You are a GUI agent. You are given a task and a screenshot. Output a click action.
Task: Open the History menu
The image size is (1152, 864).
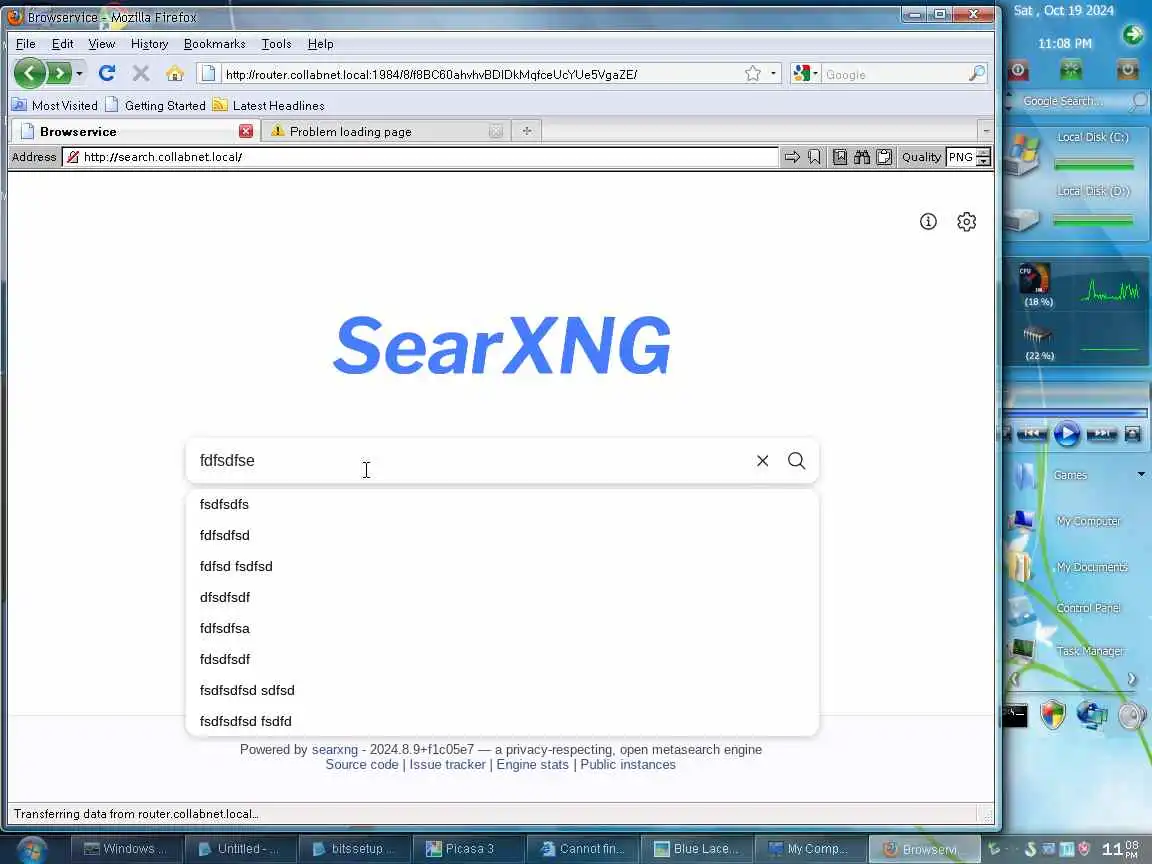(x=149, y=43)
